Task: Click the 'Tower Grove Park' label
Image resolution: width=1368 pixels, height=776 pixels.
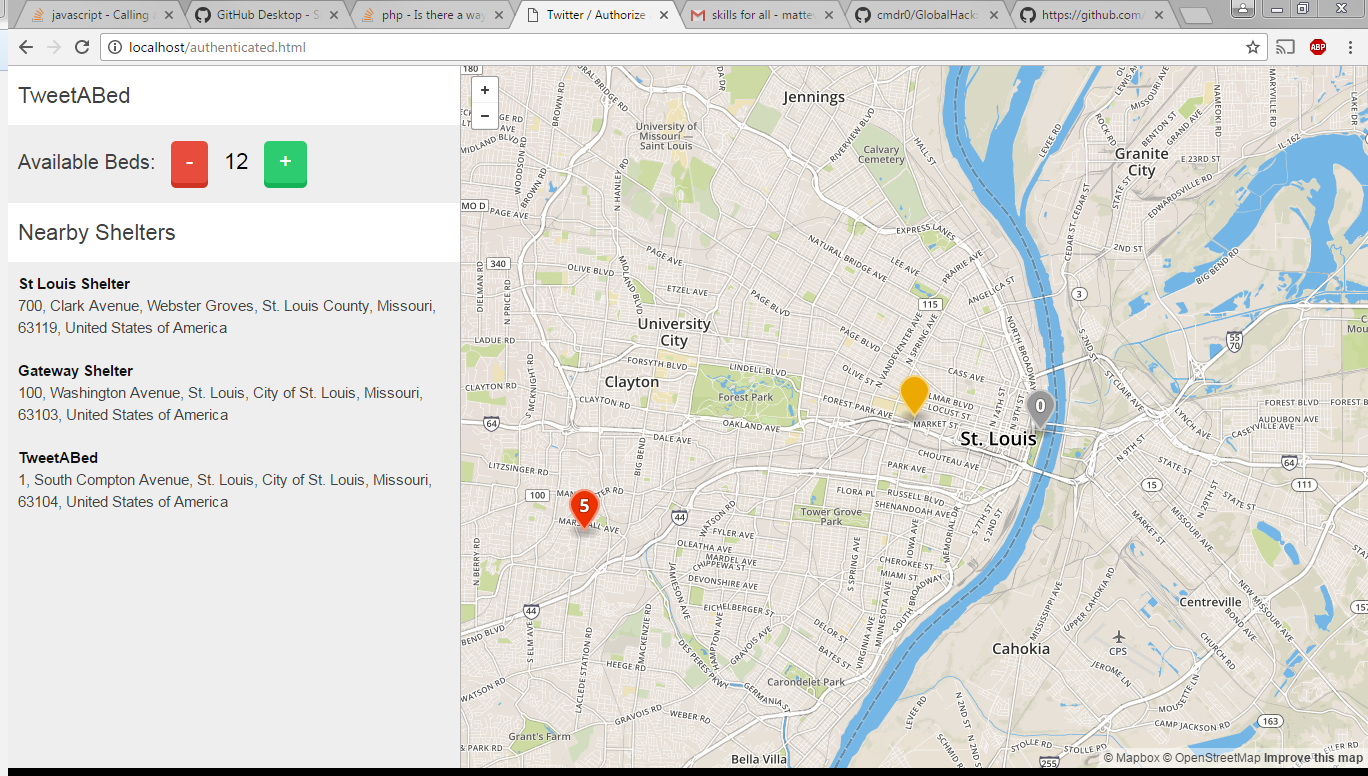Action: click(831, 516)
